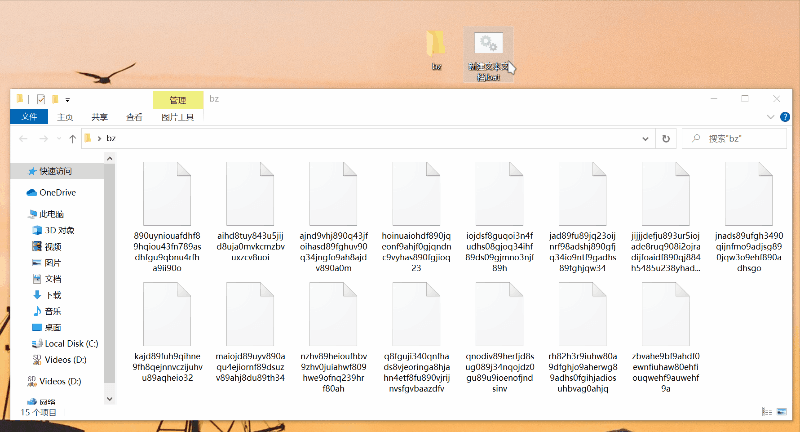Click the properties checkmark icon in title bar
Image resolution: width=800 pixels, height=432 pixels.
tap(41, 99)
